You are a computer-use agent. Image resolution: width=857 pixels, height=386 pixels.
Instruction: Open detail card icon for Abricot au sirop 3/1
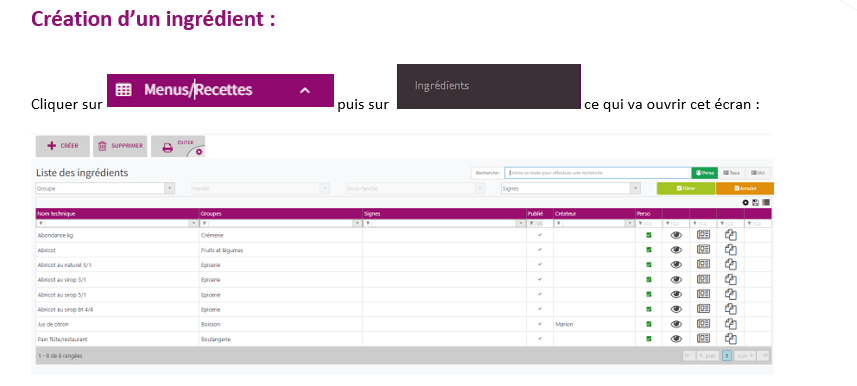(703, 279)
